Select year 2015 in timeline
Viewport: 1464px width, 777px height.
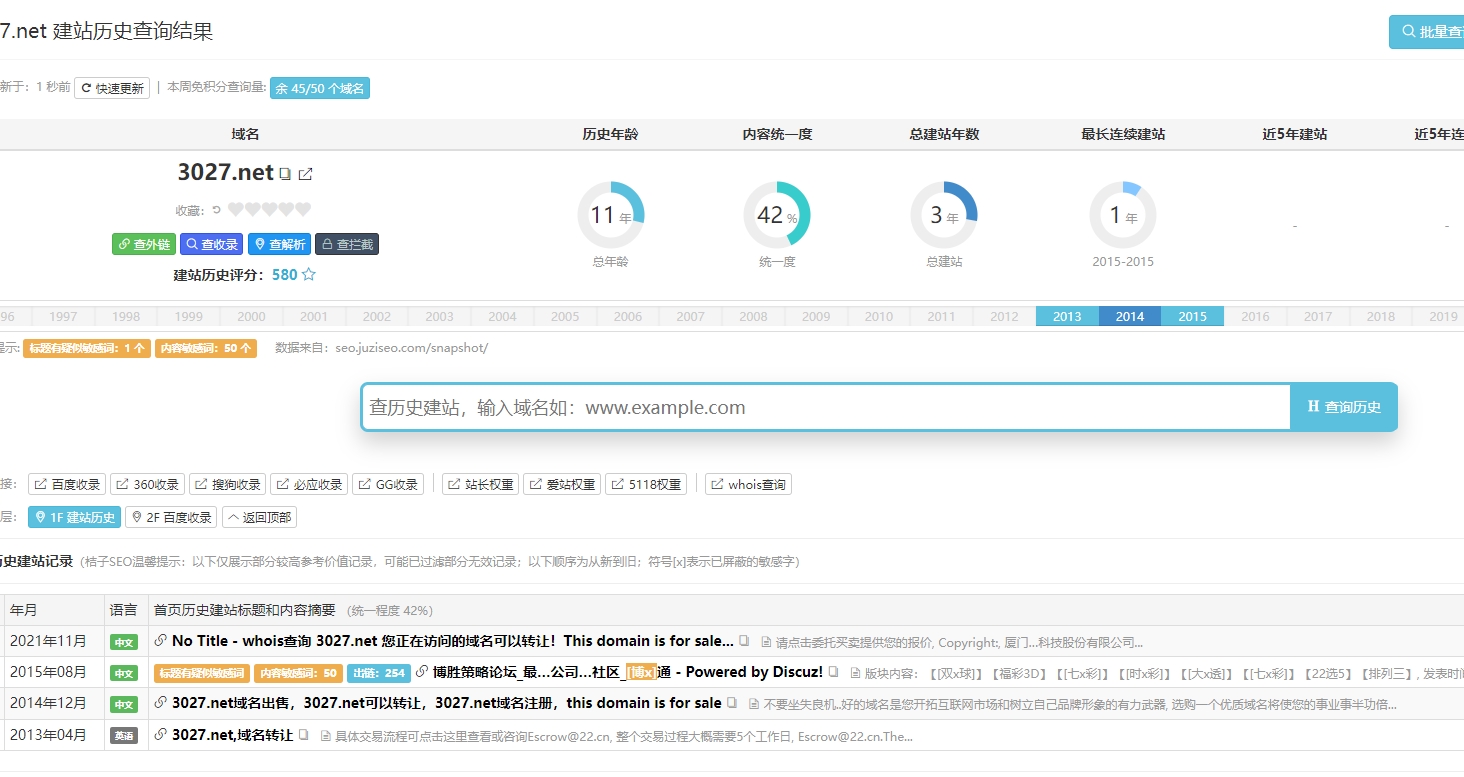coord(1192,316)
